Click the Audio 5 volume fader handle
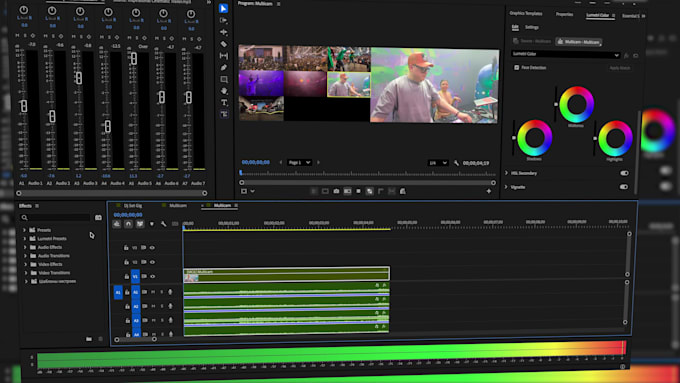 click(x=134, y=58)
